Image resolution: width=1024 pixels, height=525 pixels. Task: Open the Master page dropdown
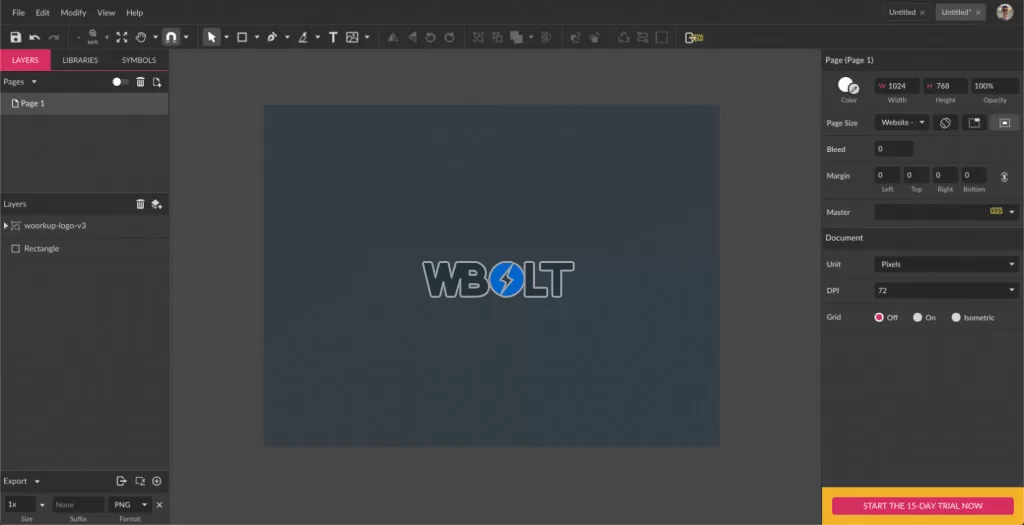(x=946, y=212)
